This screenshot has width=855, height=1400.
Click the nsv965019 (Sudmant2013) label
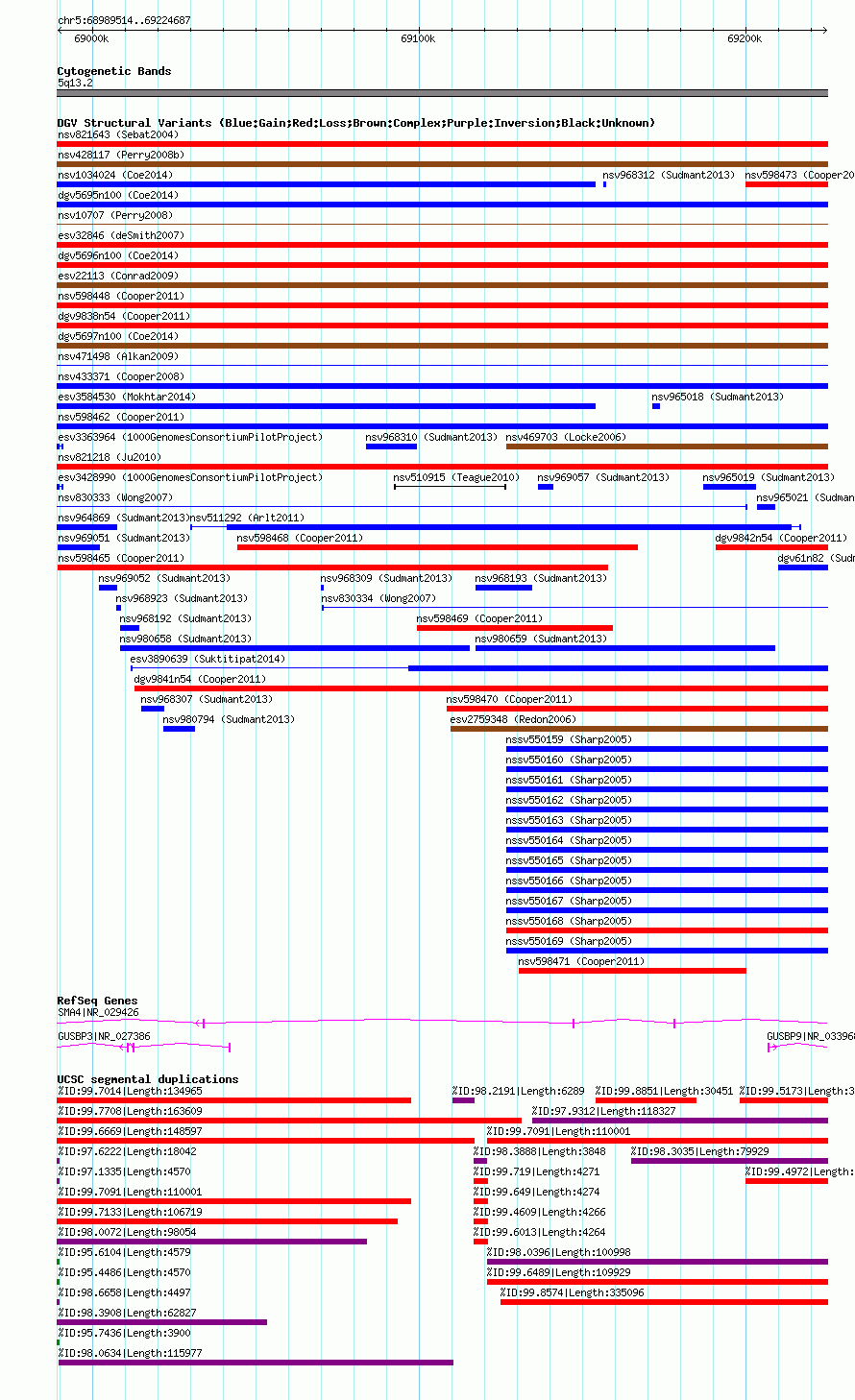click(769, 477)
